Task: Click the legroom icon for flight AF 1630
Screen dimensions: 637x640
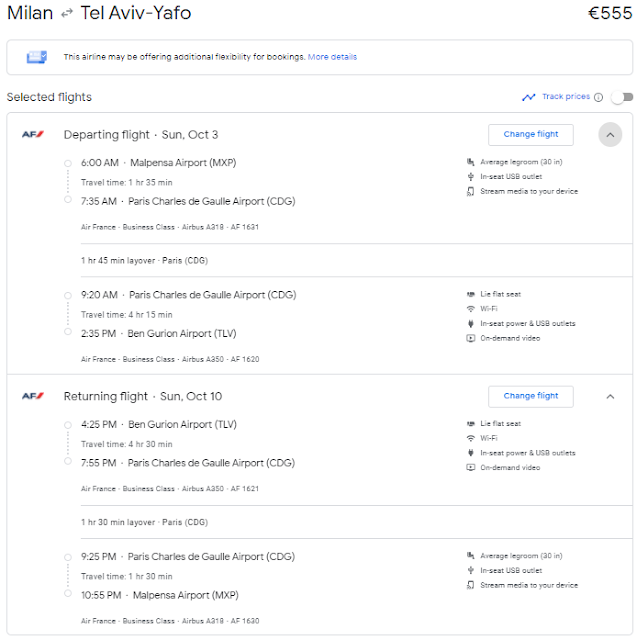Action: coord(471,556)
